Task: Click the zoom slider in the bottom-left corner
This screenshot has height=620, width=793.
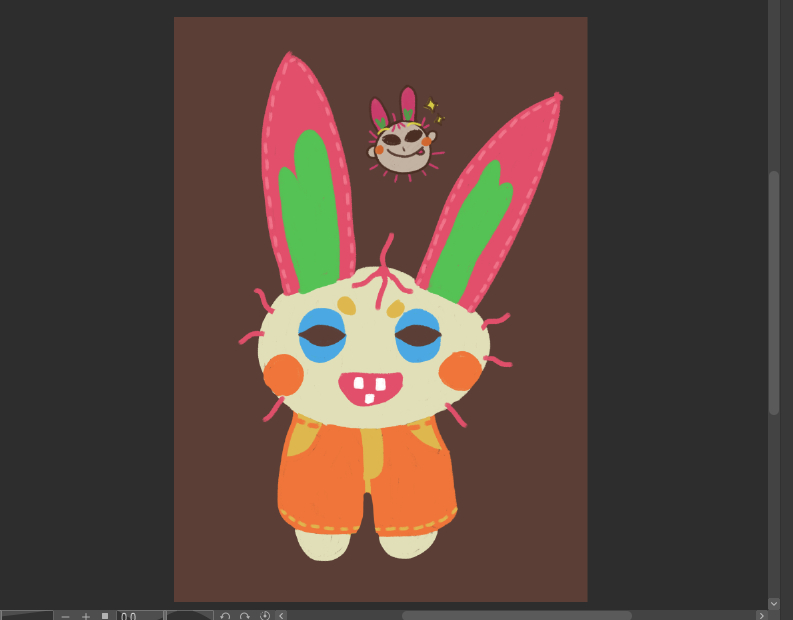Action: click(27, 615)
